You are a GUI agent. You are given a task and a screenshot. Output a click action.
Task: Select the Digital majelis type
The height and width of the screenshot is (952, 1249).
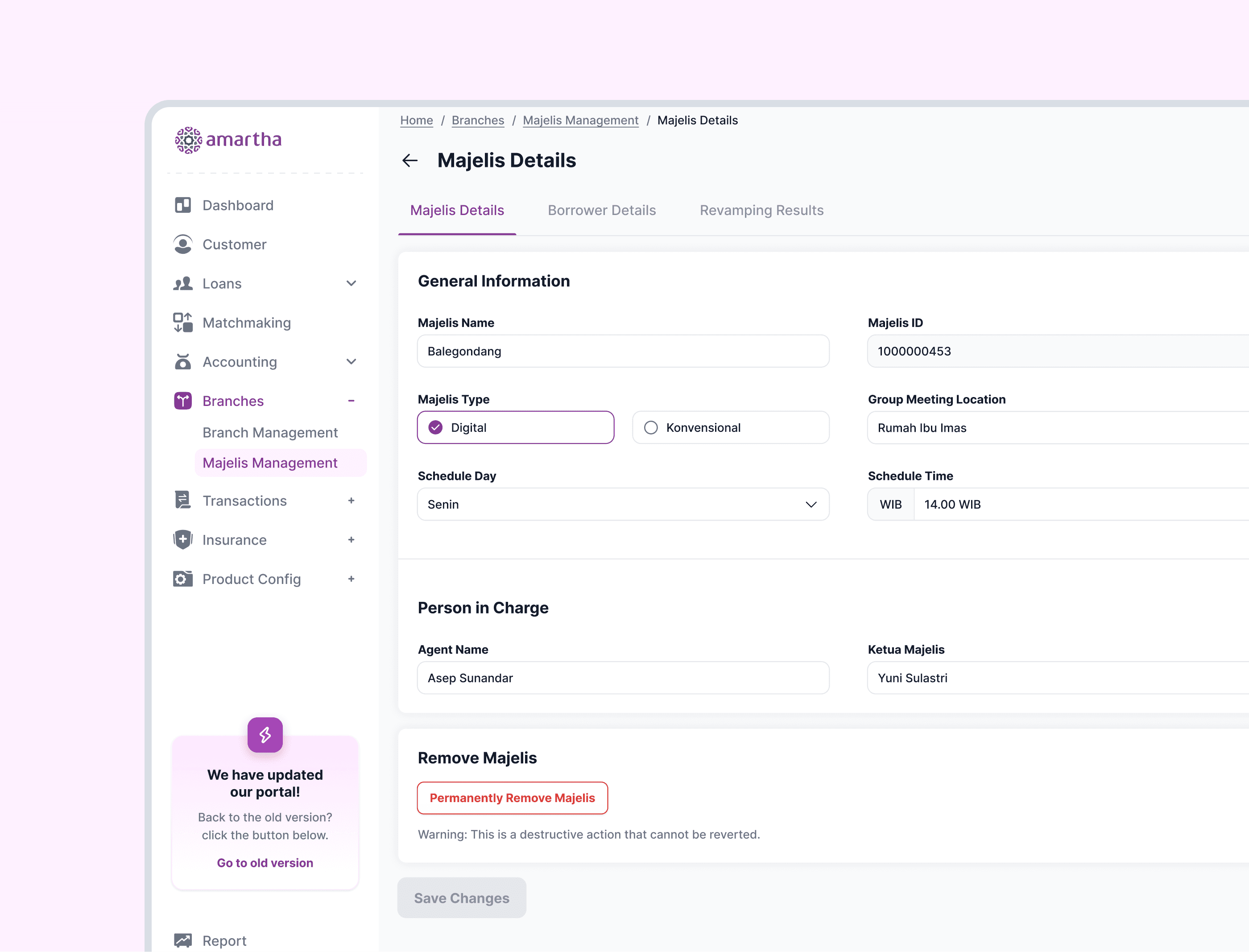pyautogui.click(x=515, y=427)
